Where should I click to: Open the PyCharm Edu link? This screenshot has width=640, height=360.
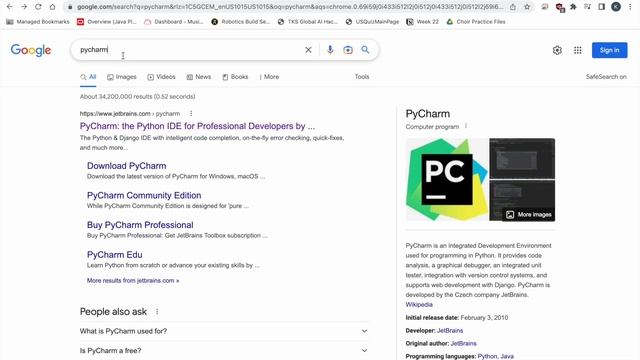point(115,255)
